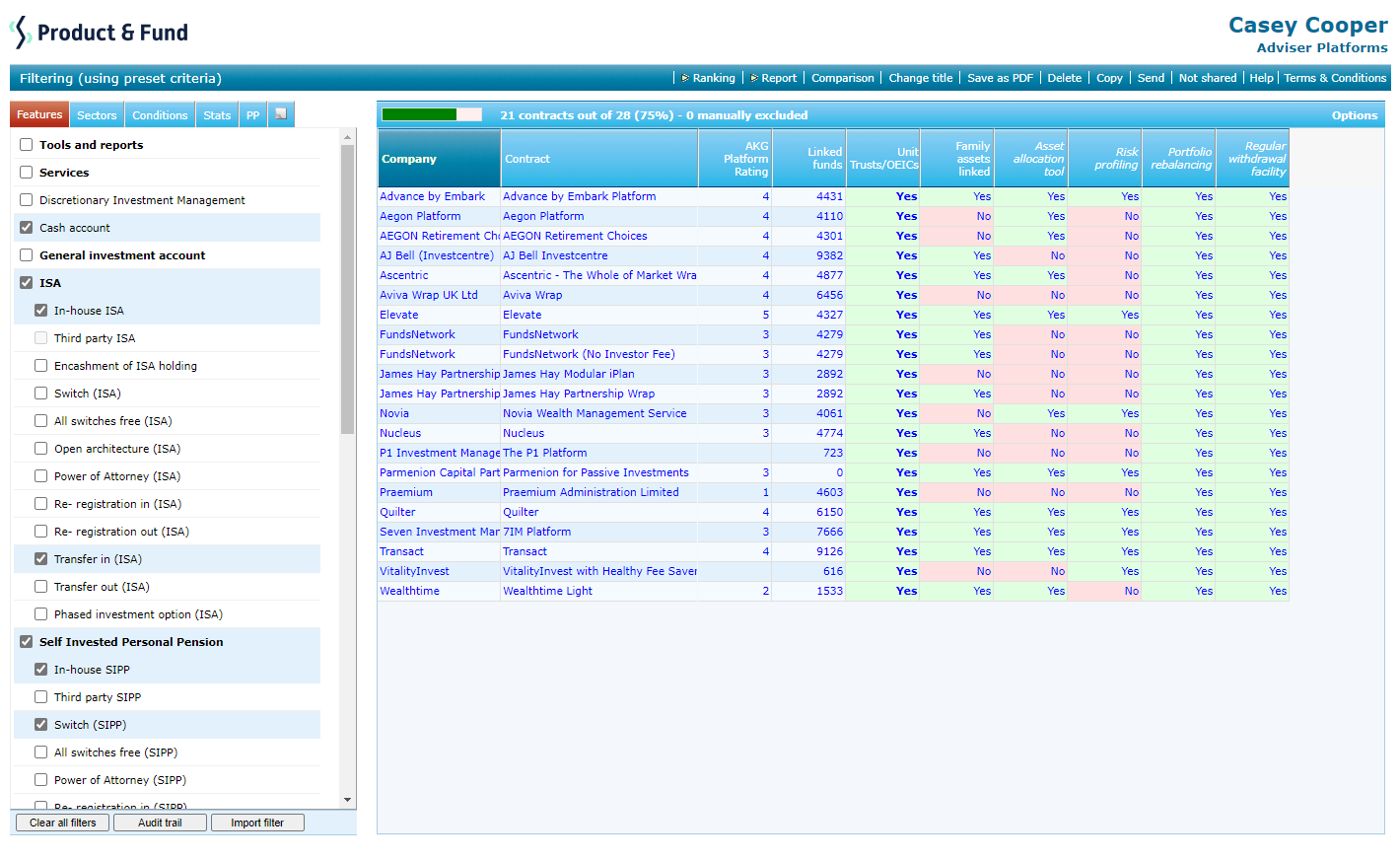
Task: Switch to the PP tab
Action: [253, 115]
